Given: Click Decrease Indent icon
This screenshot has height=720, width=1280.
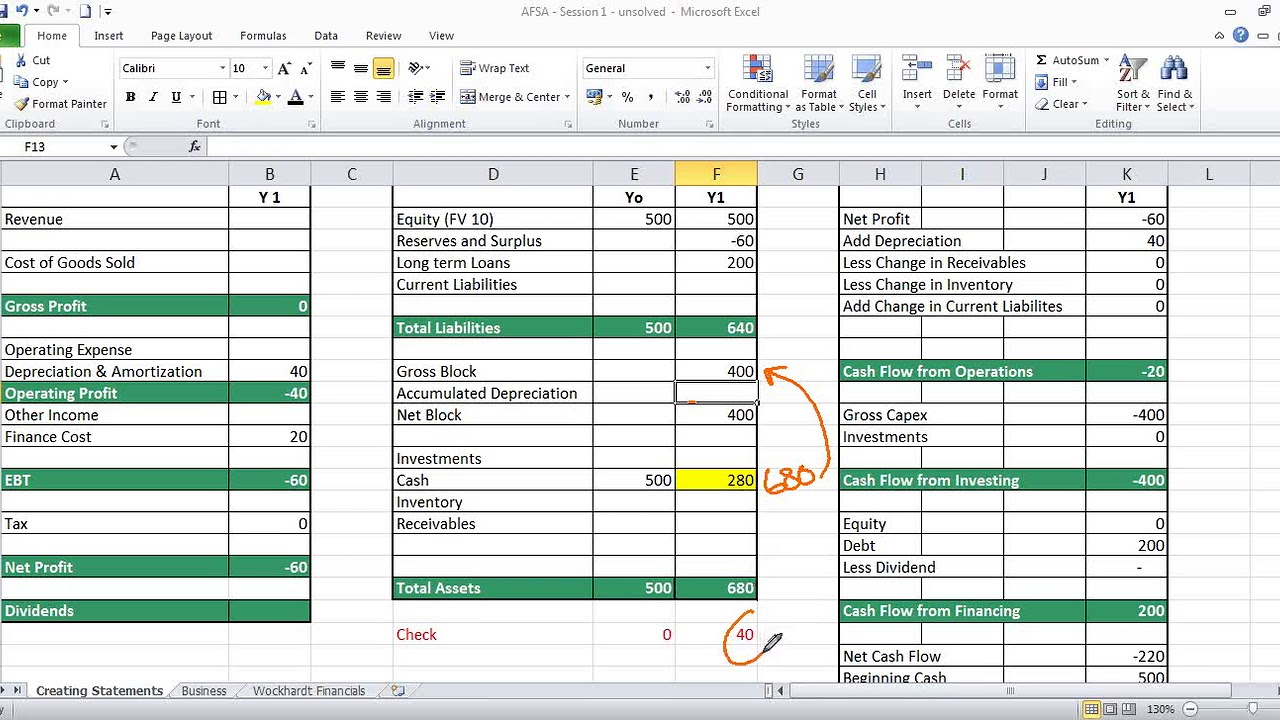Looking at the screenshot, I should (414, 97).
